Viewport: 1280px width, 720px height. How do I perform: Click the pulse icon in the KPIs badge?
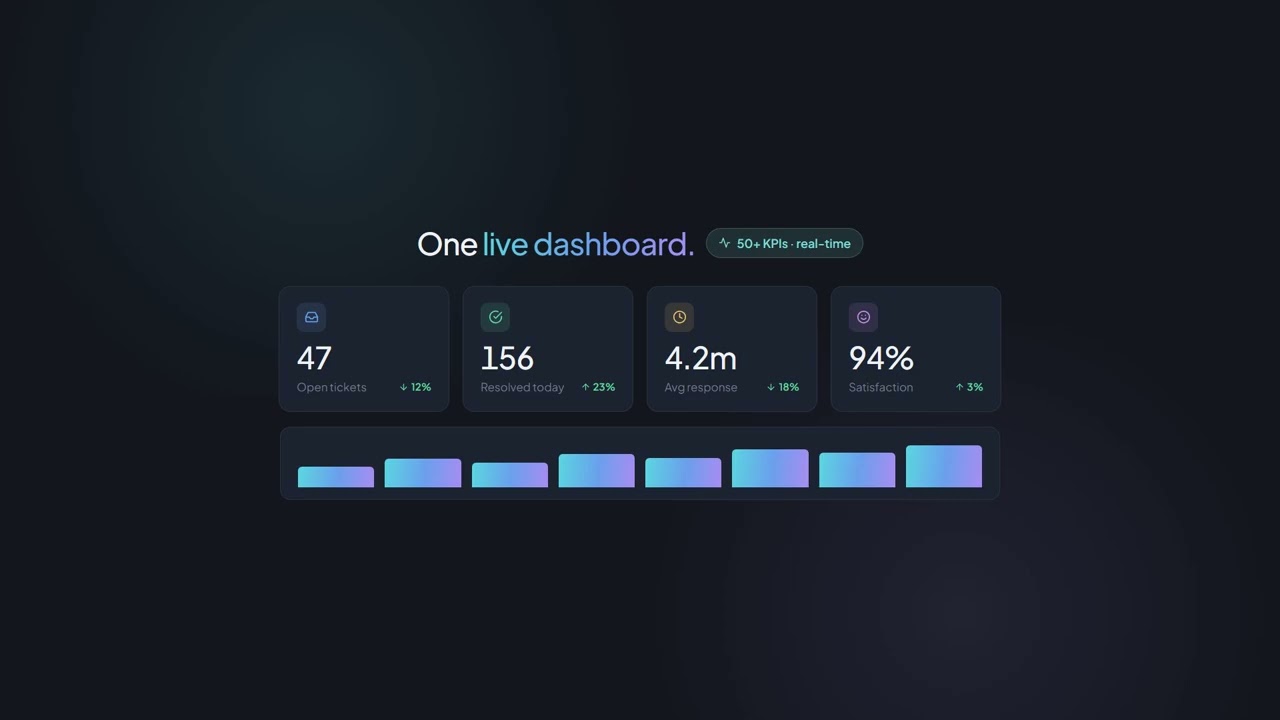tap(725, 243)
